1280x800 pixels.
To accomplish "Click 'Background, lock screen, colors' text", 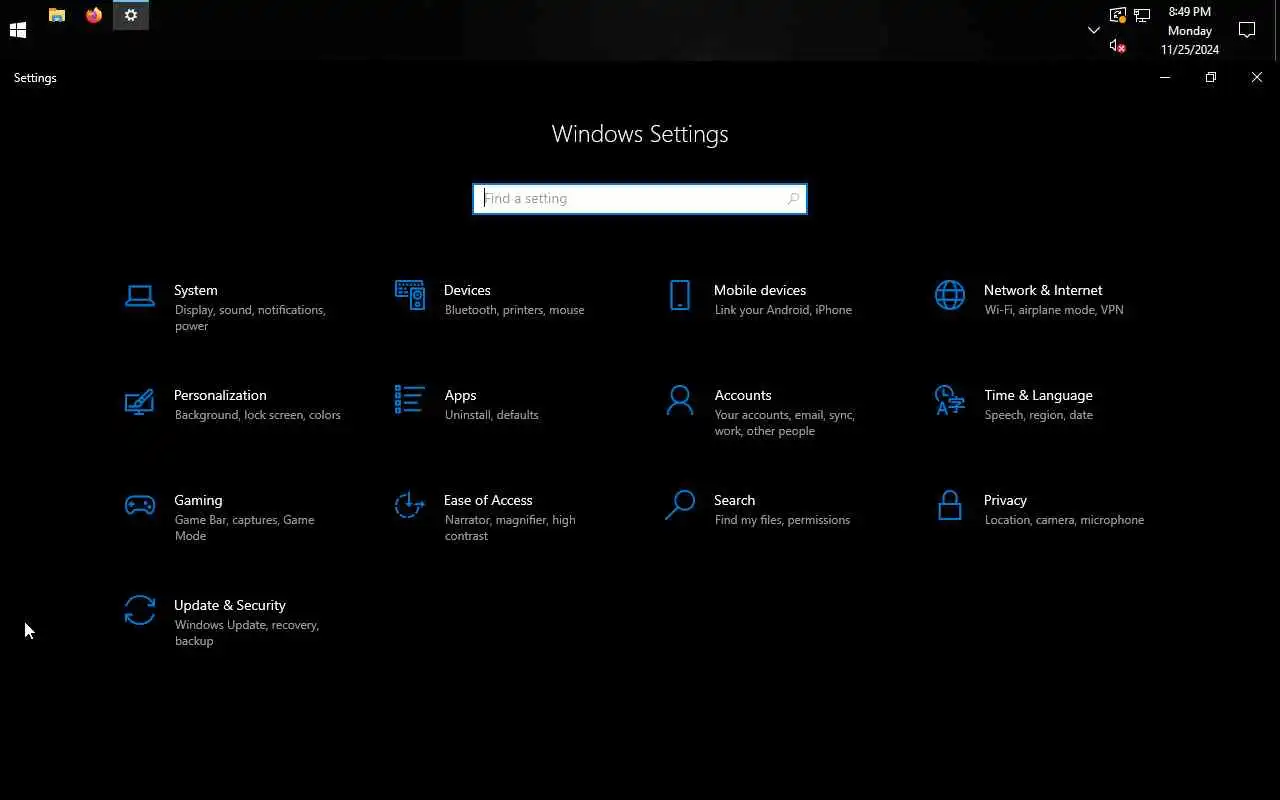I will (257, 415).
